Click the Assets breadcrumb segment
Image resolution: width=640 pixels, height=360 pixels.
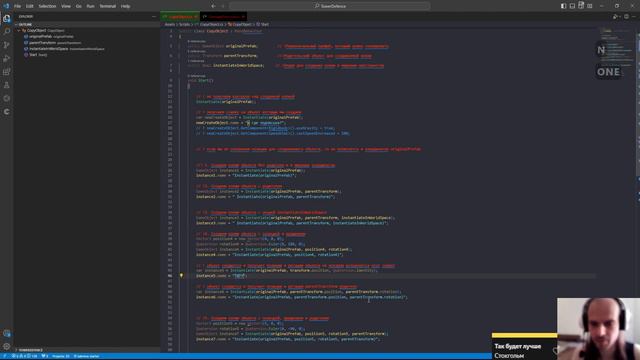(x=169, y=24)
